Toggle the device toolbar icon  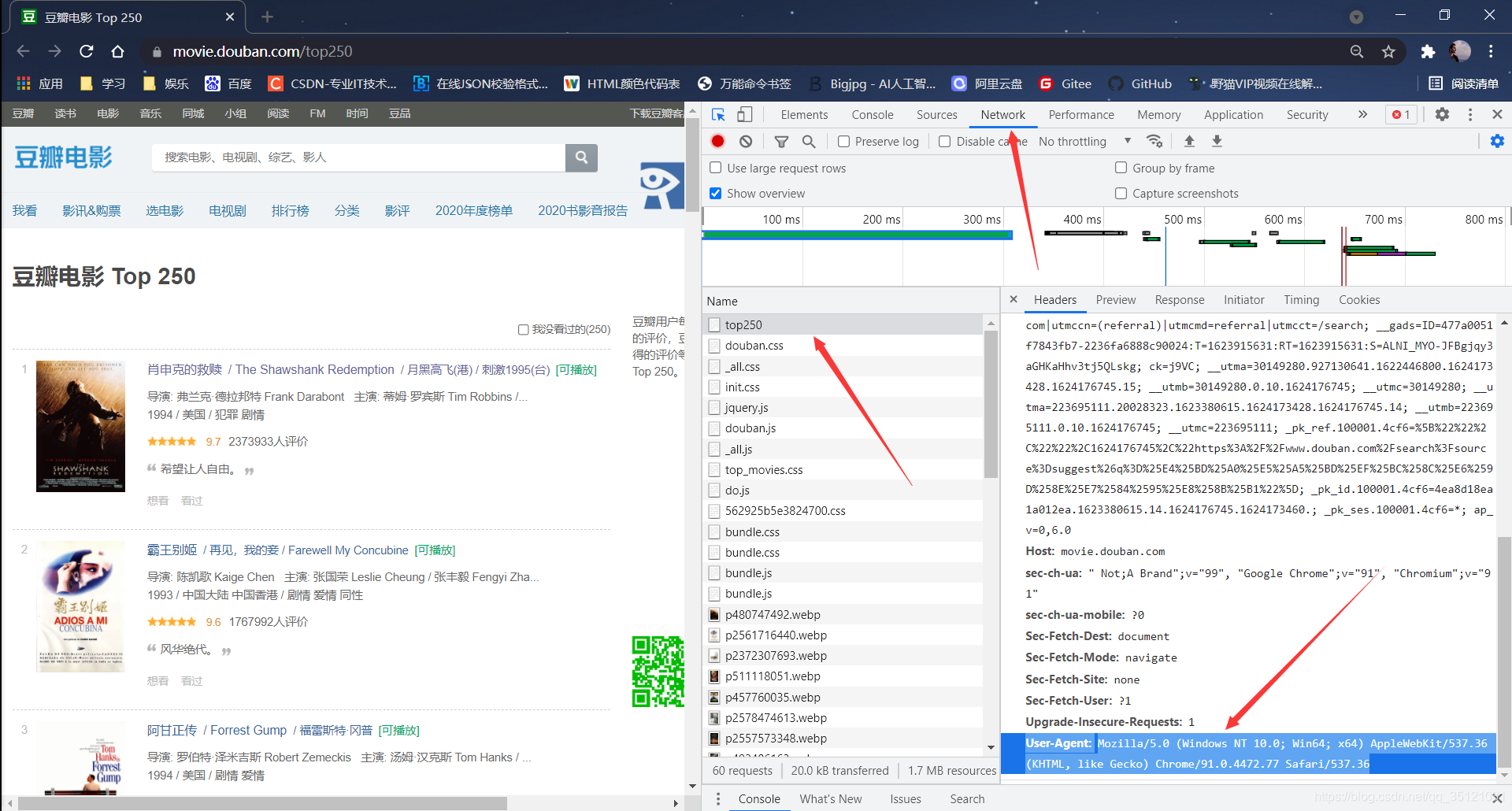(744, 114)
